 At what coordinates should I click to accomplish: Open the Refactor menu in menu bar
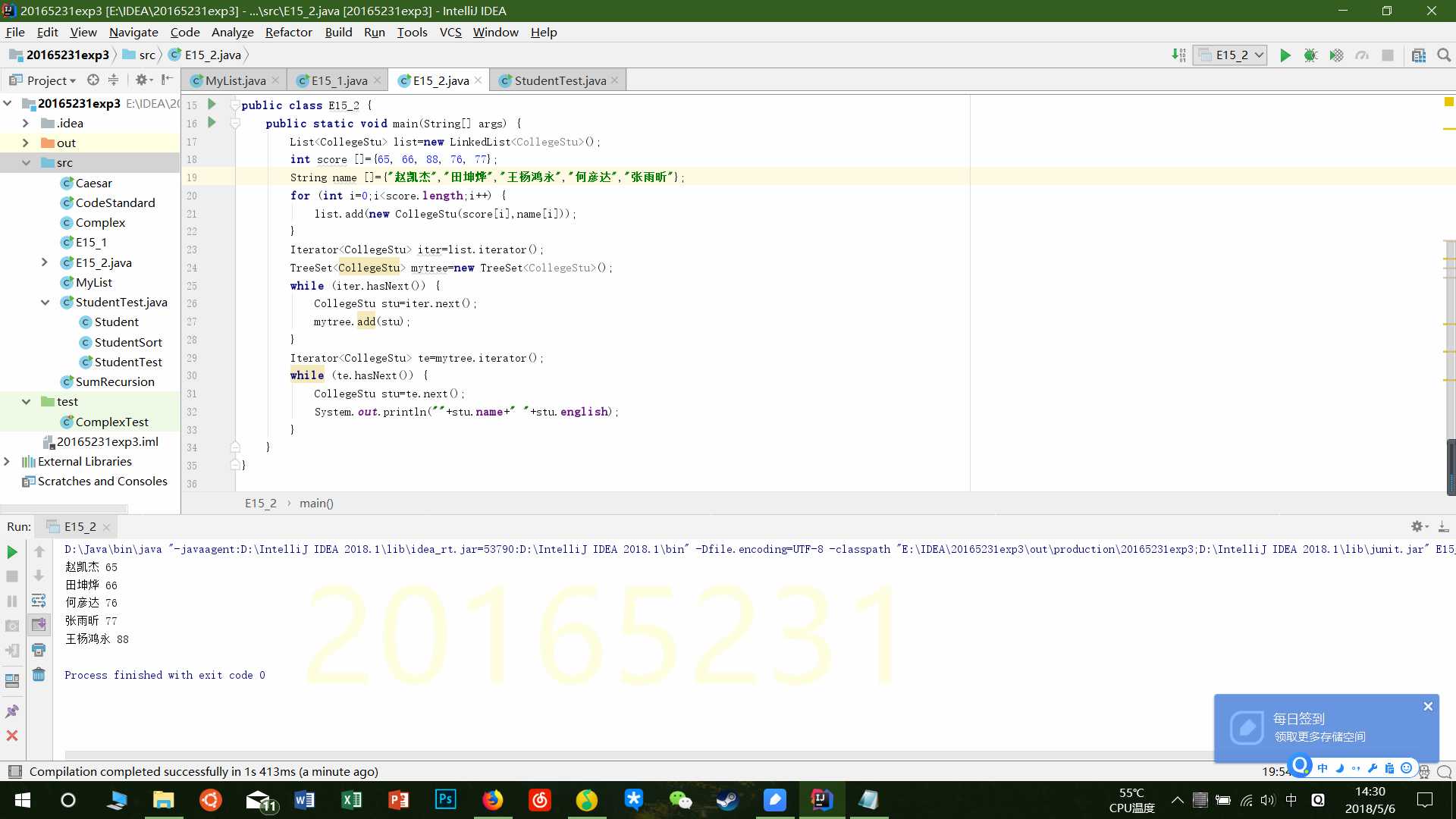(x=288, y=31)
